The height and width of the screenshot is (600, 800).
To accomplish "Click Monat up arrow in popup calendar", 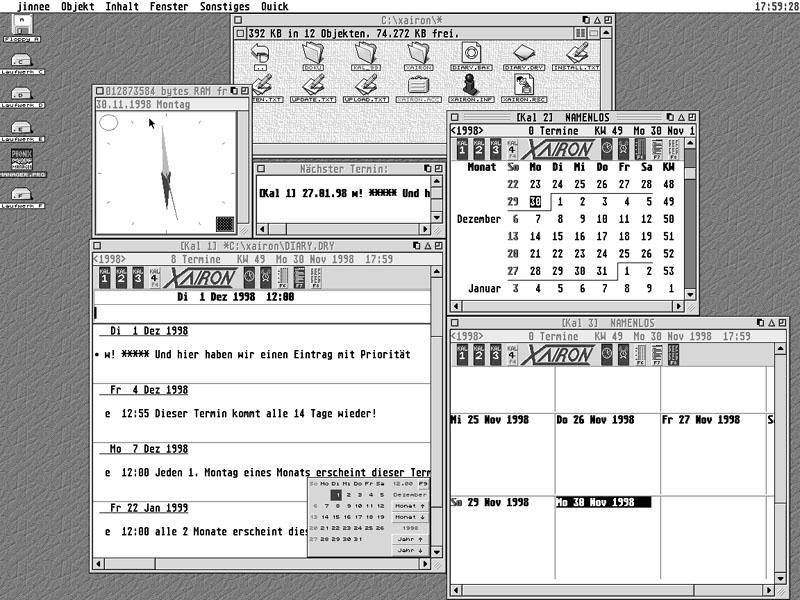I will pyautogui.click(x=410, y=506).
